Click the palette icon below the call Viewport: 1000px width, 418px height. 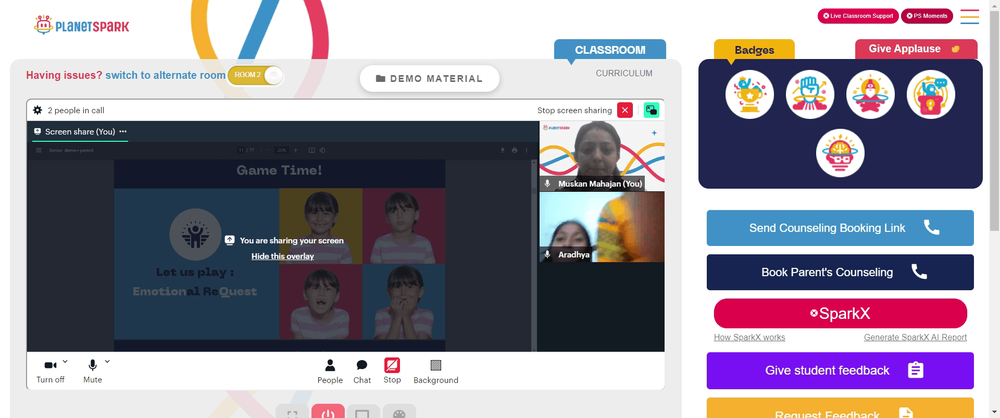tap(399, 412)
